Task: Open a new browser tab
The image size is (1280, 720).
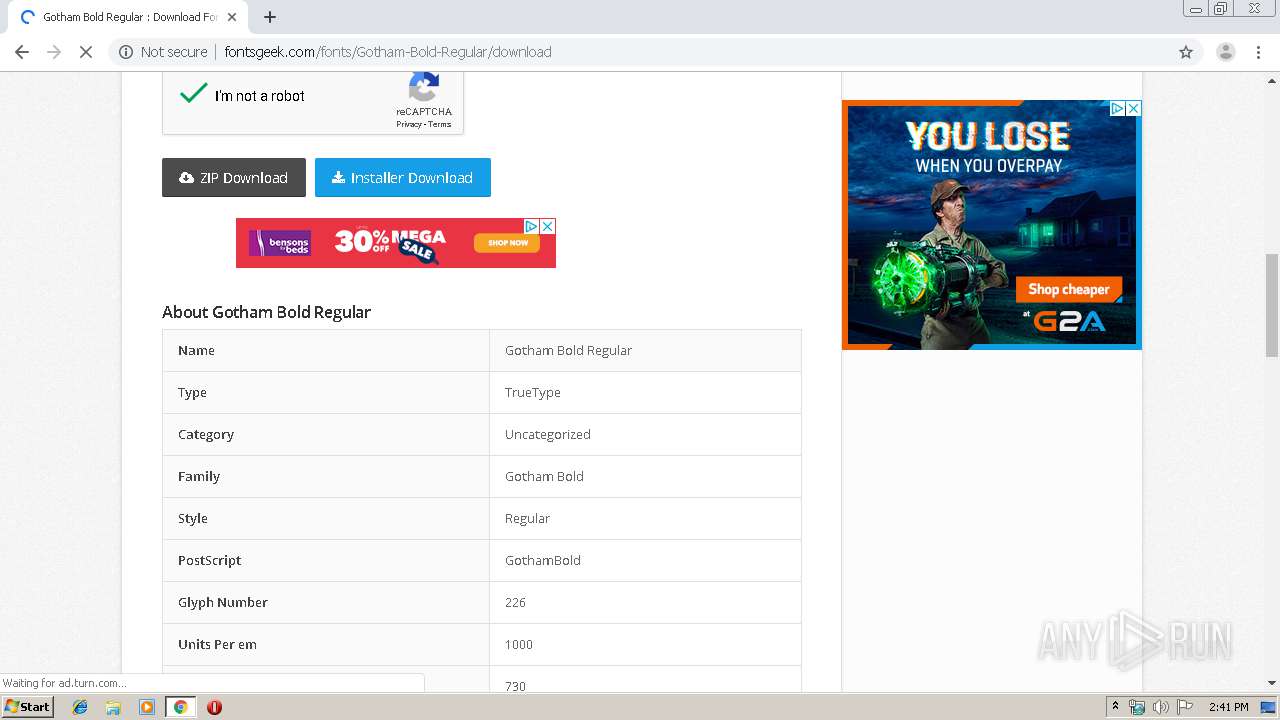Action: [270, 17]
